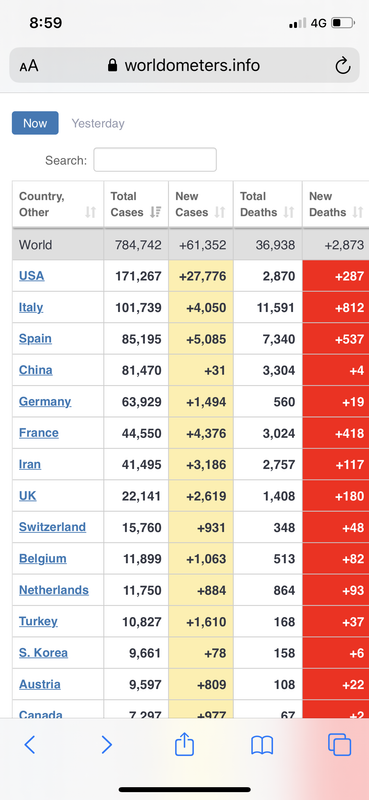Show open tabs with tabs icon
This screenshot has height=800, width=369.
coord(339,744)
